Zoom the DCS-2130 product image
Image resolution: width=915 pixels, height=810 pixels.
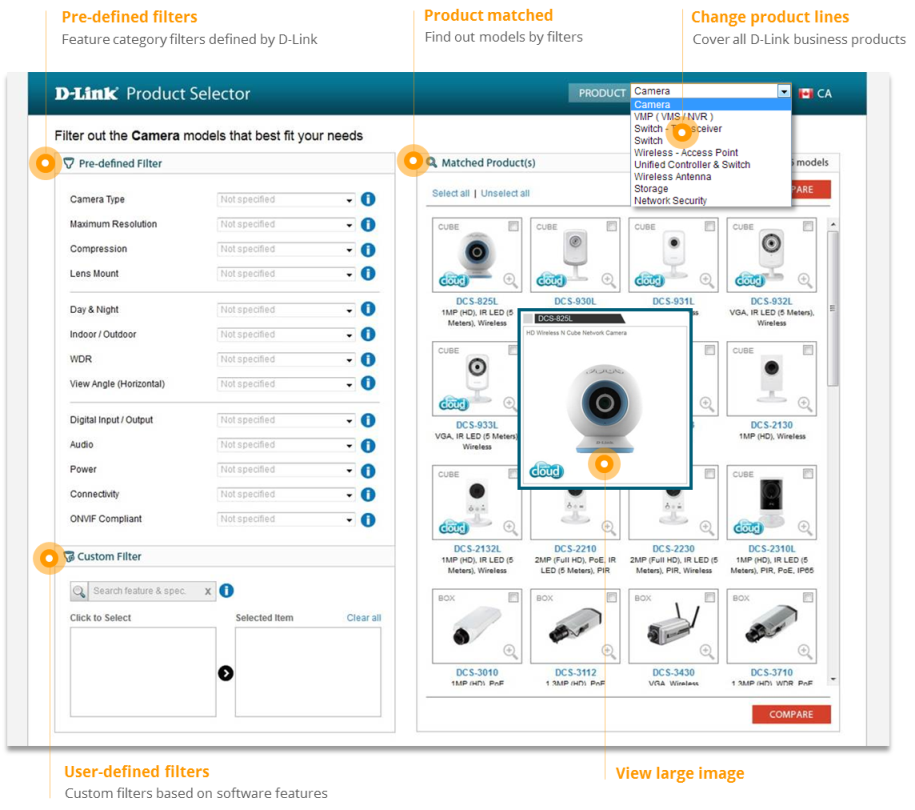(805, 403)
